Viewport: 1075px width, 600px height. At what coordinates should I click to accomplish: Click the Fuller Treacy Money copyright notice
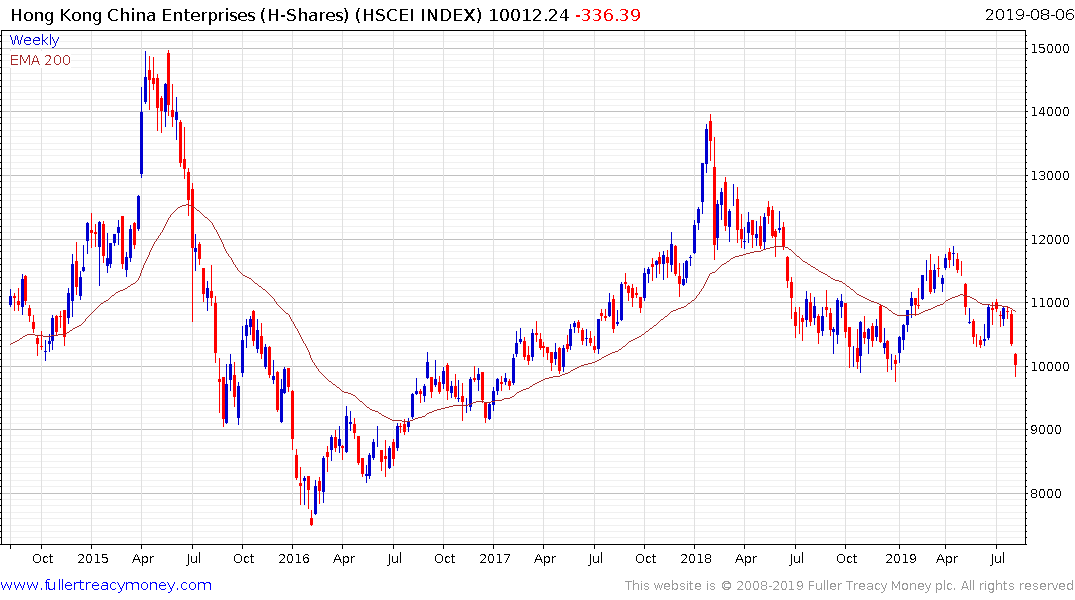(x=849, y=585)
